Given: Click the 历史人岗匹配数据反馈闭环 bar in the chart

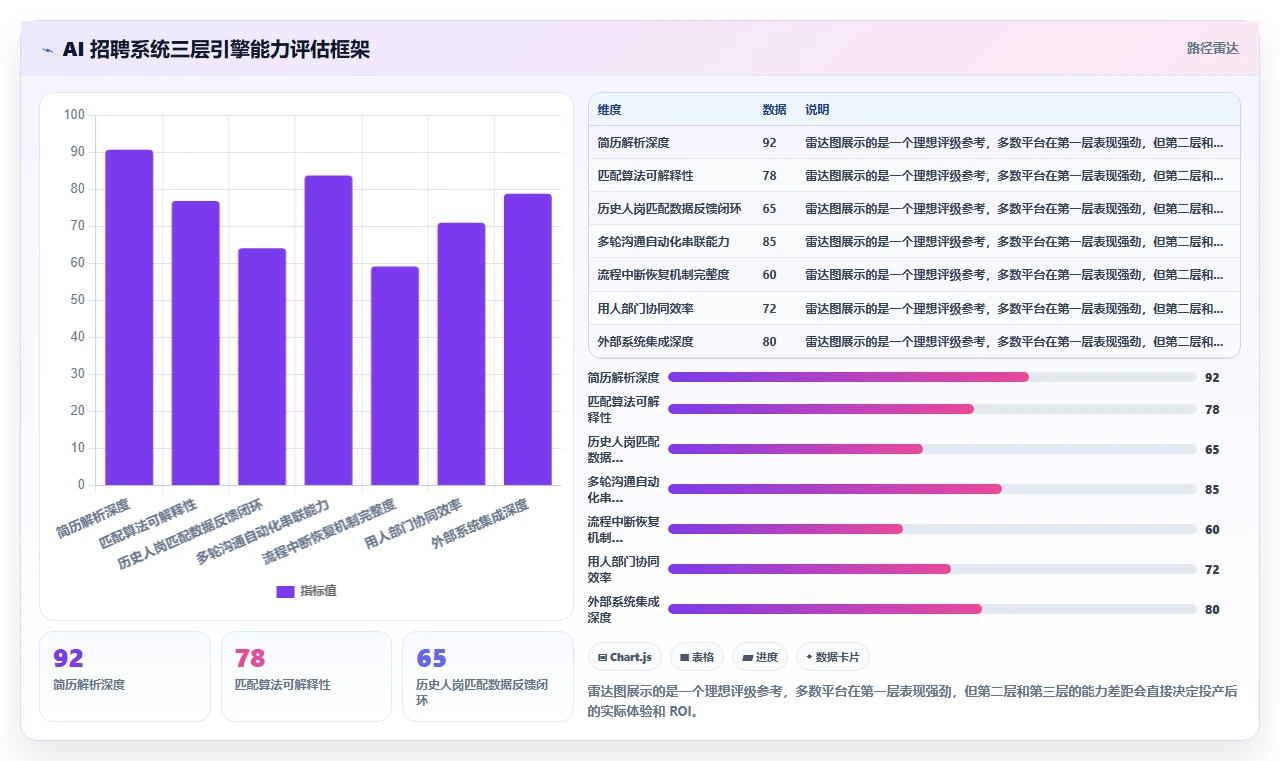Looking at the screenshot, I should [x=262, y=367].
